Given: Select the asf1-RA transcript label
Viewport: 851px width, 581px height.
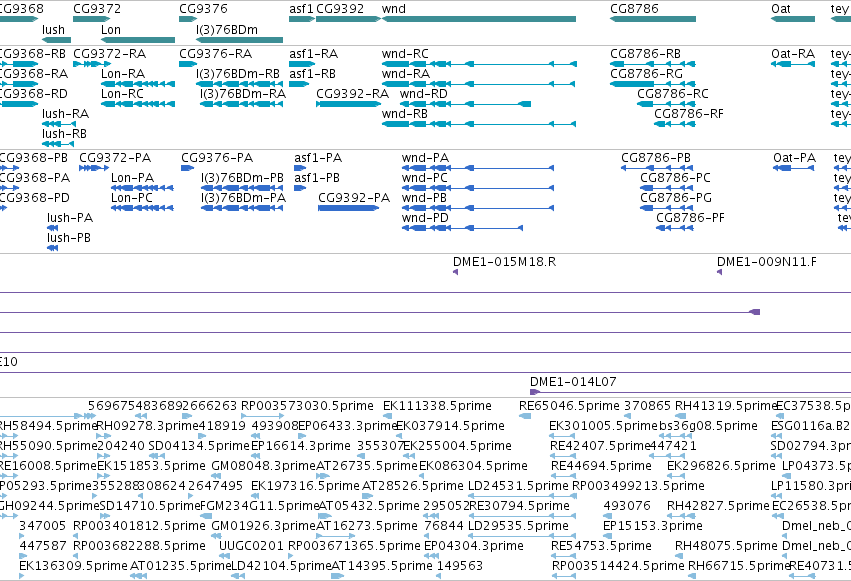Looking at the screenshot, I should pyautogui.click(x=314, y=54).
